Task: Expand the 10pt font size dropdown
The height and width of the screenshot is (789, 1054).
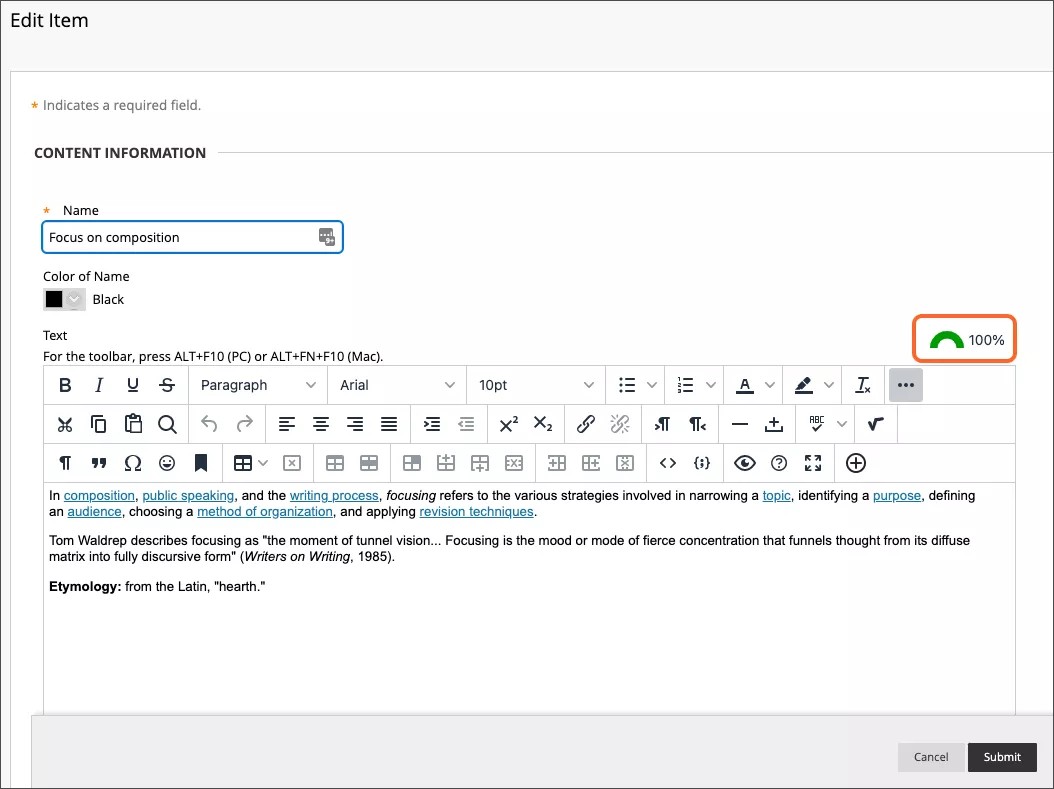Action: coord(535,385)
